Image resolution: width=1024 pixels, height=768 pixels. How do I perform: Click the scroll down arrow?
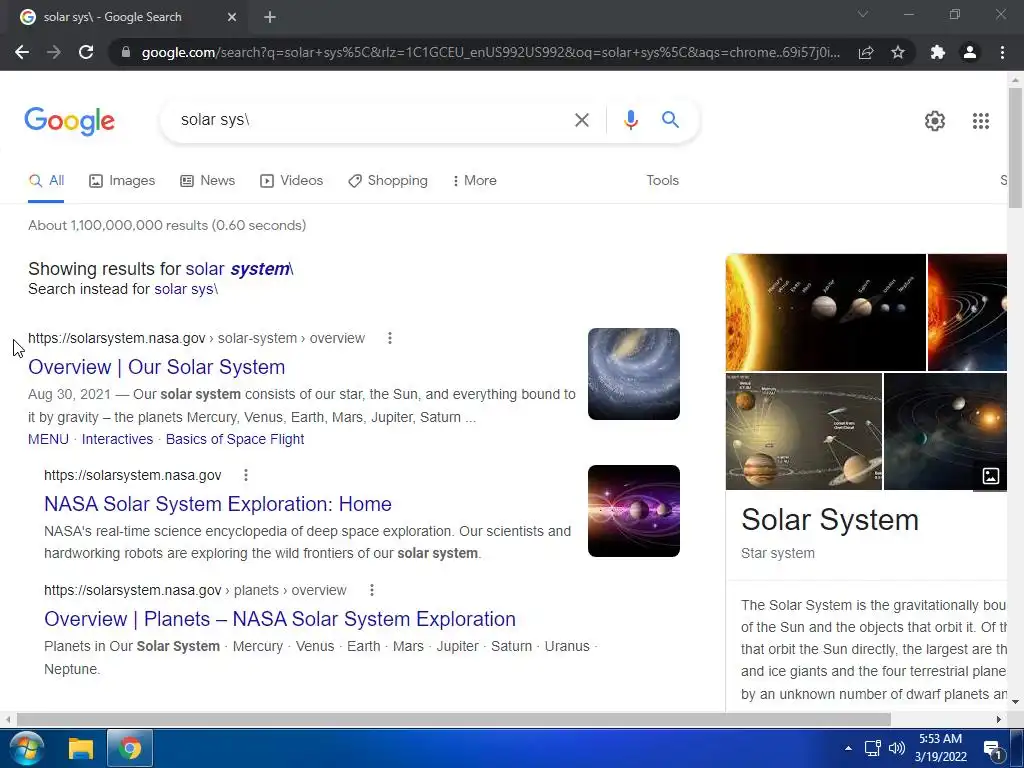coord(1015,702)
